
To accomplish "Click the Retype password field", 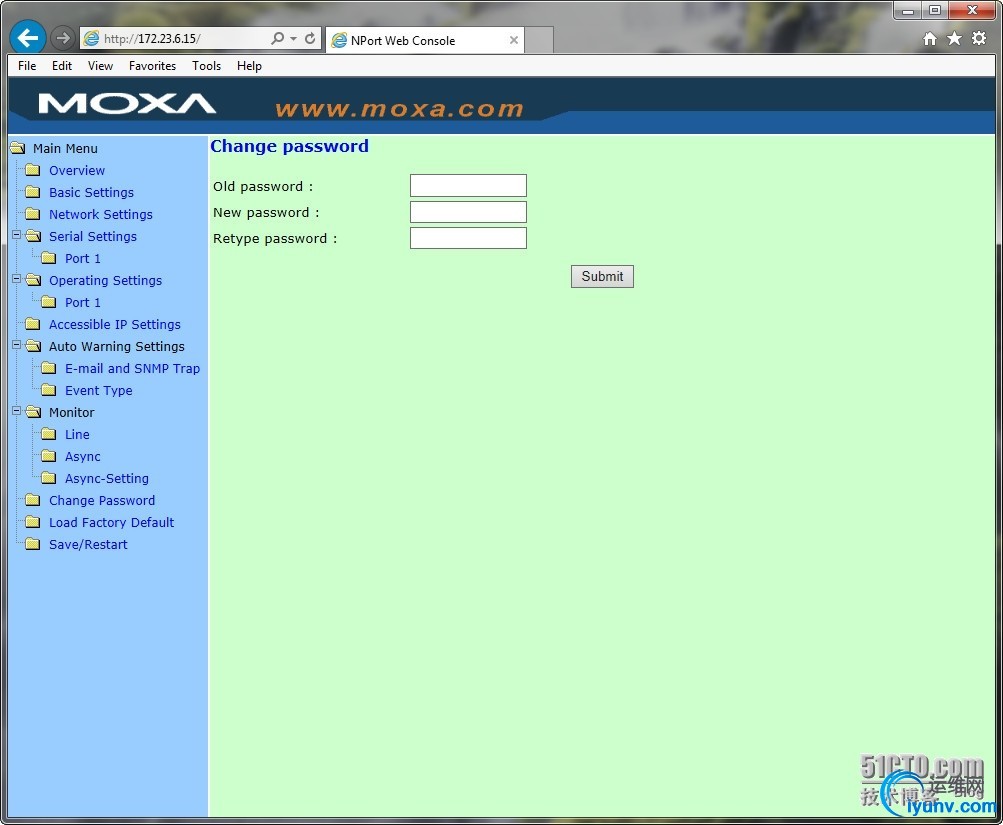I will click(x=468, y=238).
